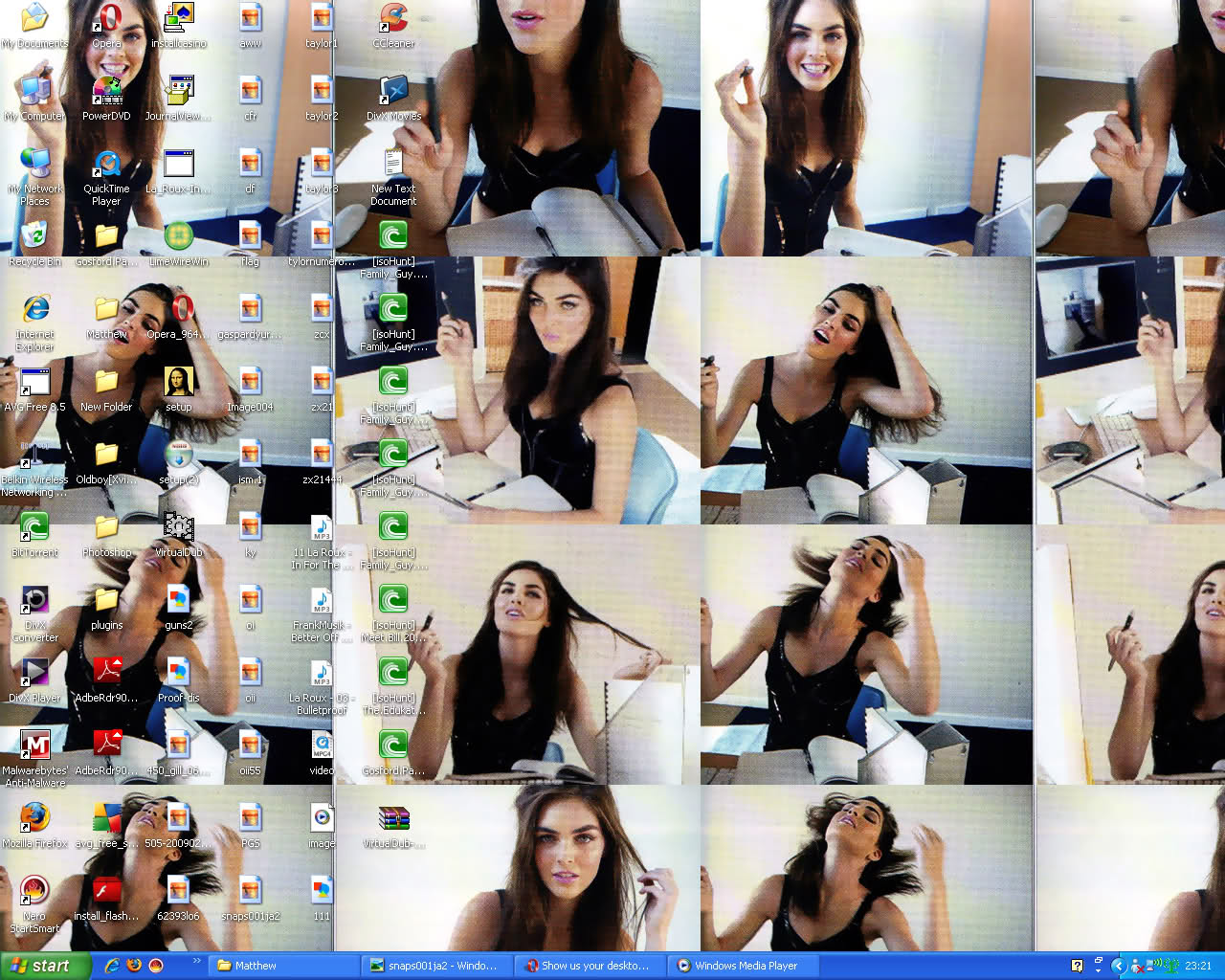Select the QuickTime Player shortcut
The width and height of the screenshot is (1225, 980).
pos(106,165)
